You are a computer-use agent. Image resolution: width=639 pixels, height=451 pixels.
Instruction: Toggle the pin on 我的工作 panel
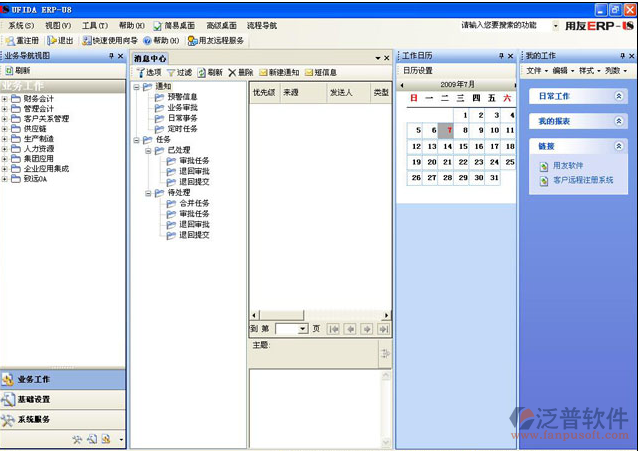click(619, 57)
